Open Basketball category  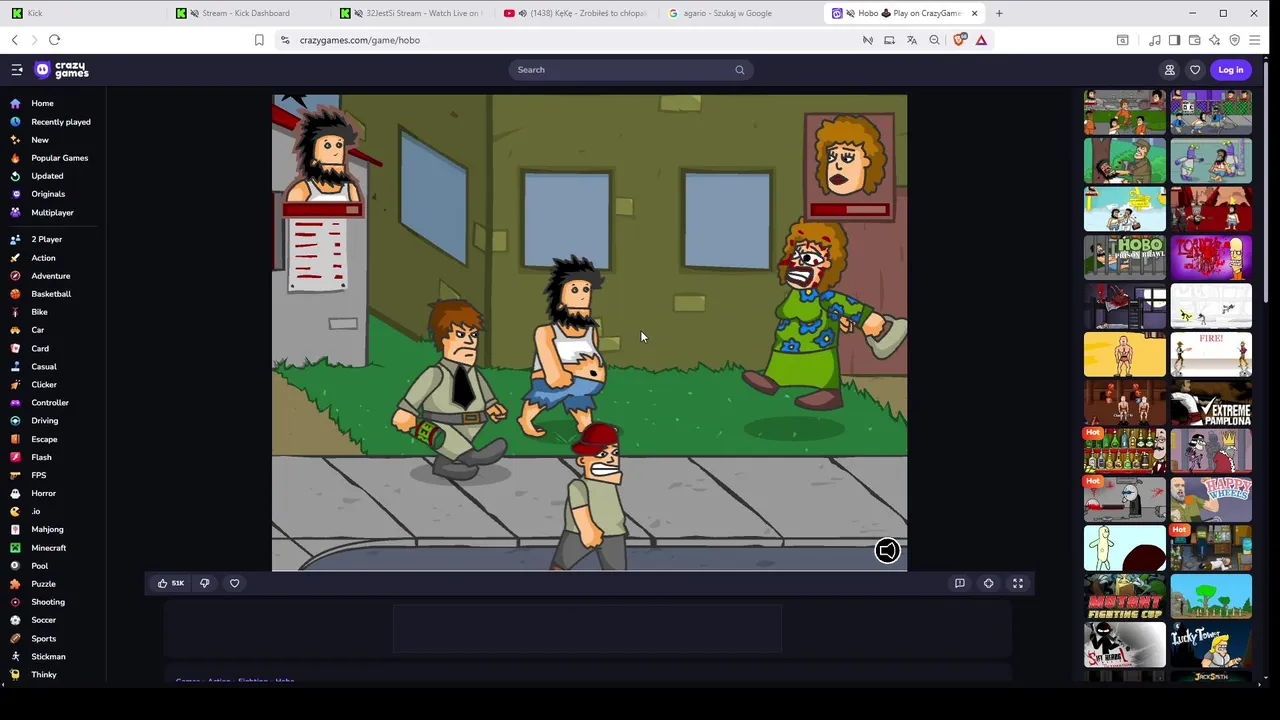(51, 294)
